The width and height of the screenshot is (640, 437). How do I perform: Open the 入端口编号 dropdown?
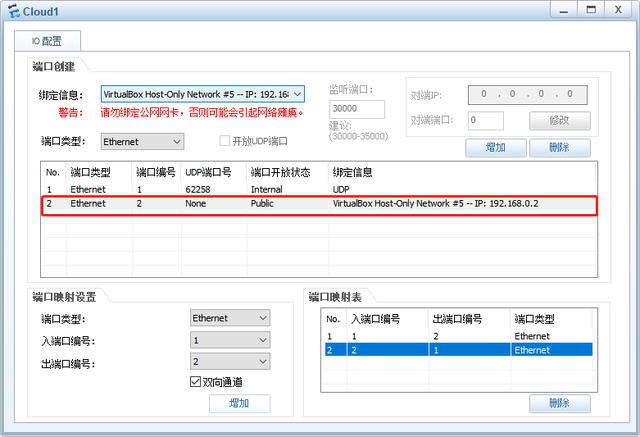[x=230, y=340]
